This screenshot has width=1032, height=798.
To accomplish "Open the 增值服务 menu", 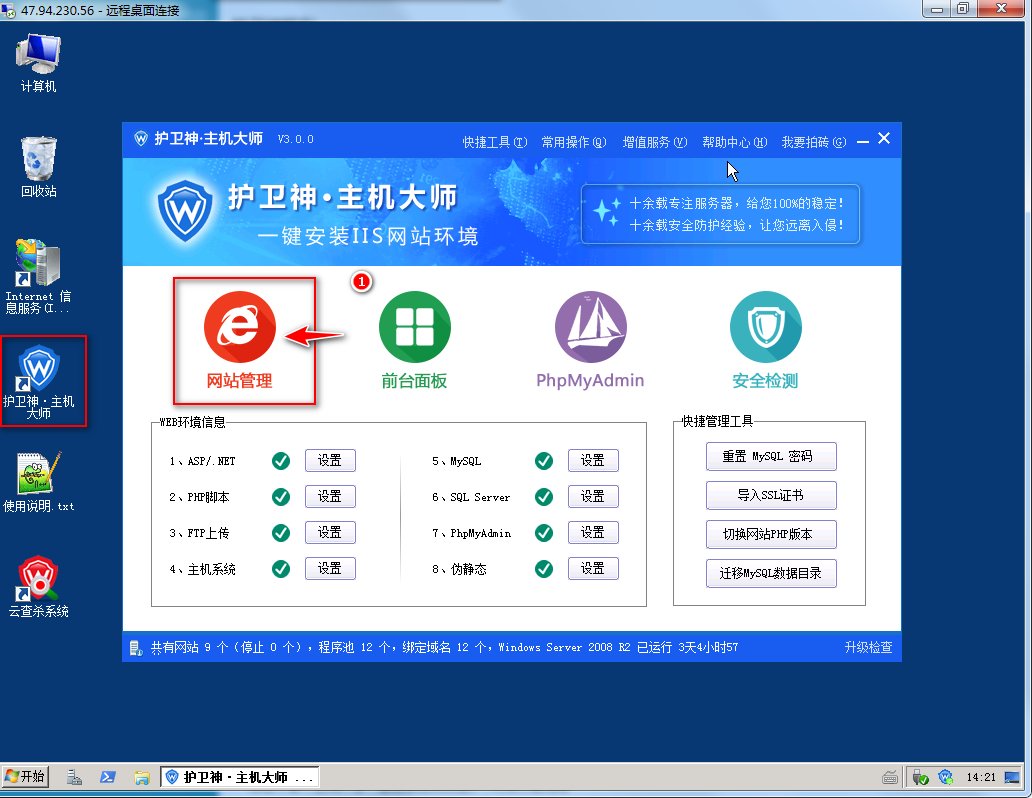I will pyautogui.click(x=654, y=142).
